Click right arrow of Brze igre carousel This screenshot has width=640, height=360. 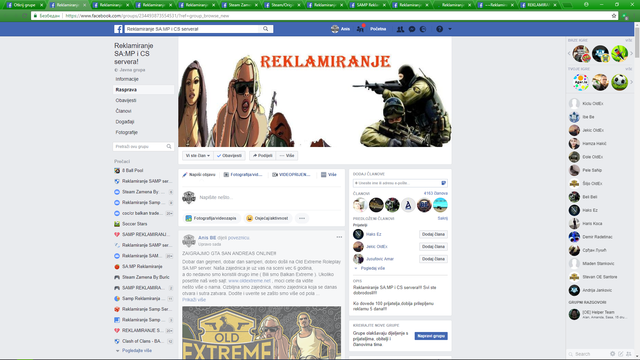click(631, 53)
